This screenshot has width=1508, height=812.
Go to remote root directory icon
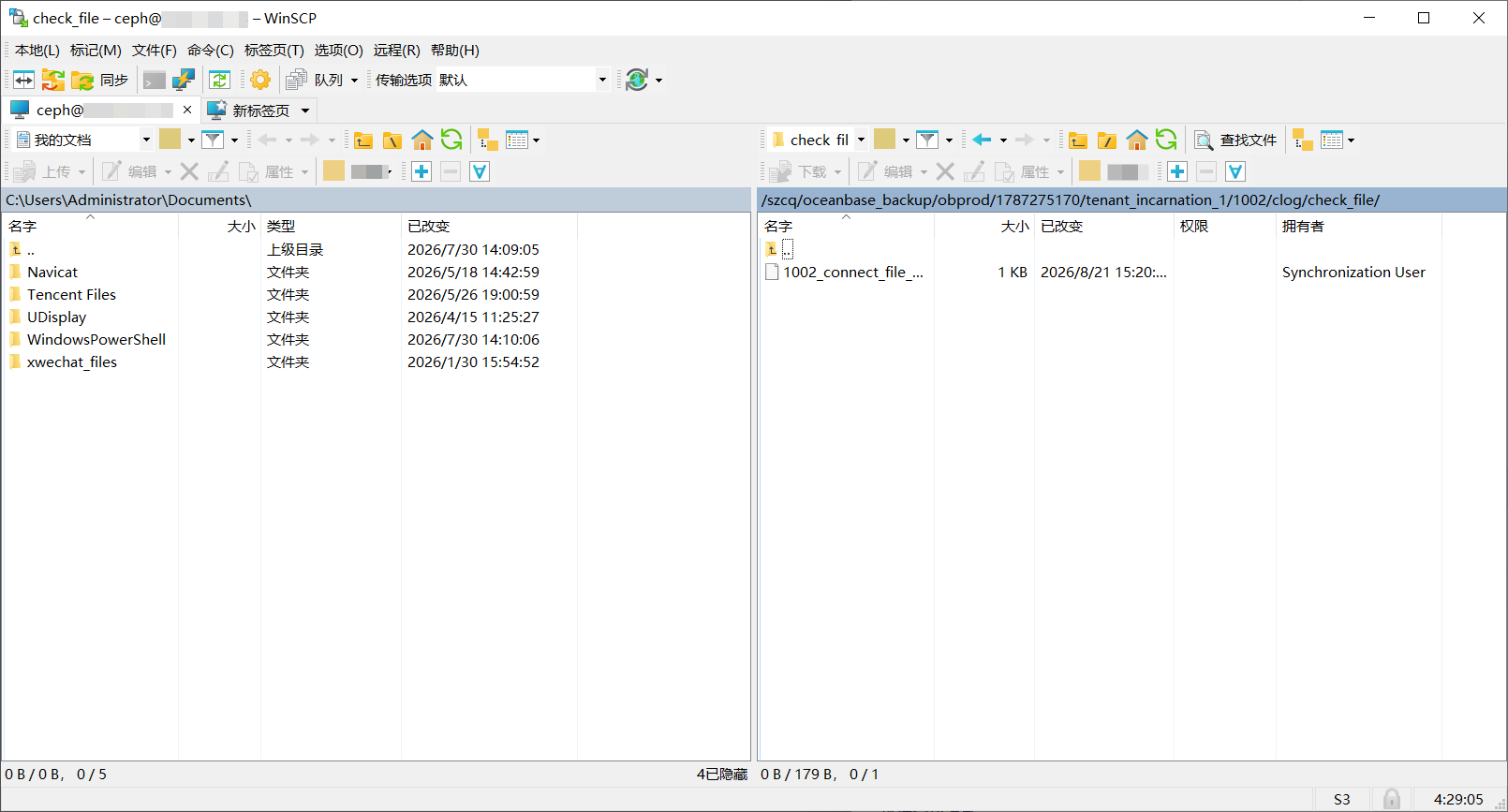[x=1107, y=140]
